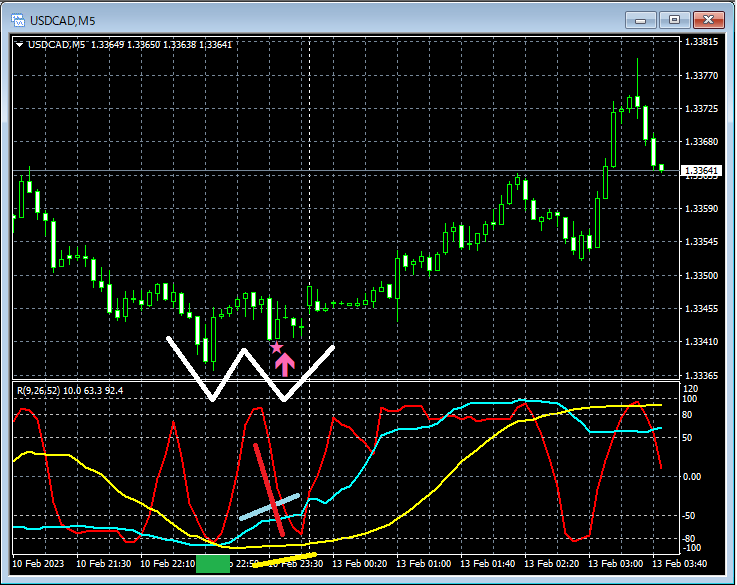This screenshot has width=737, height=585.
Task: Click the indicator scale value -100
Action: 690,548
